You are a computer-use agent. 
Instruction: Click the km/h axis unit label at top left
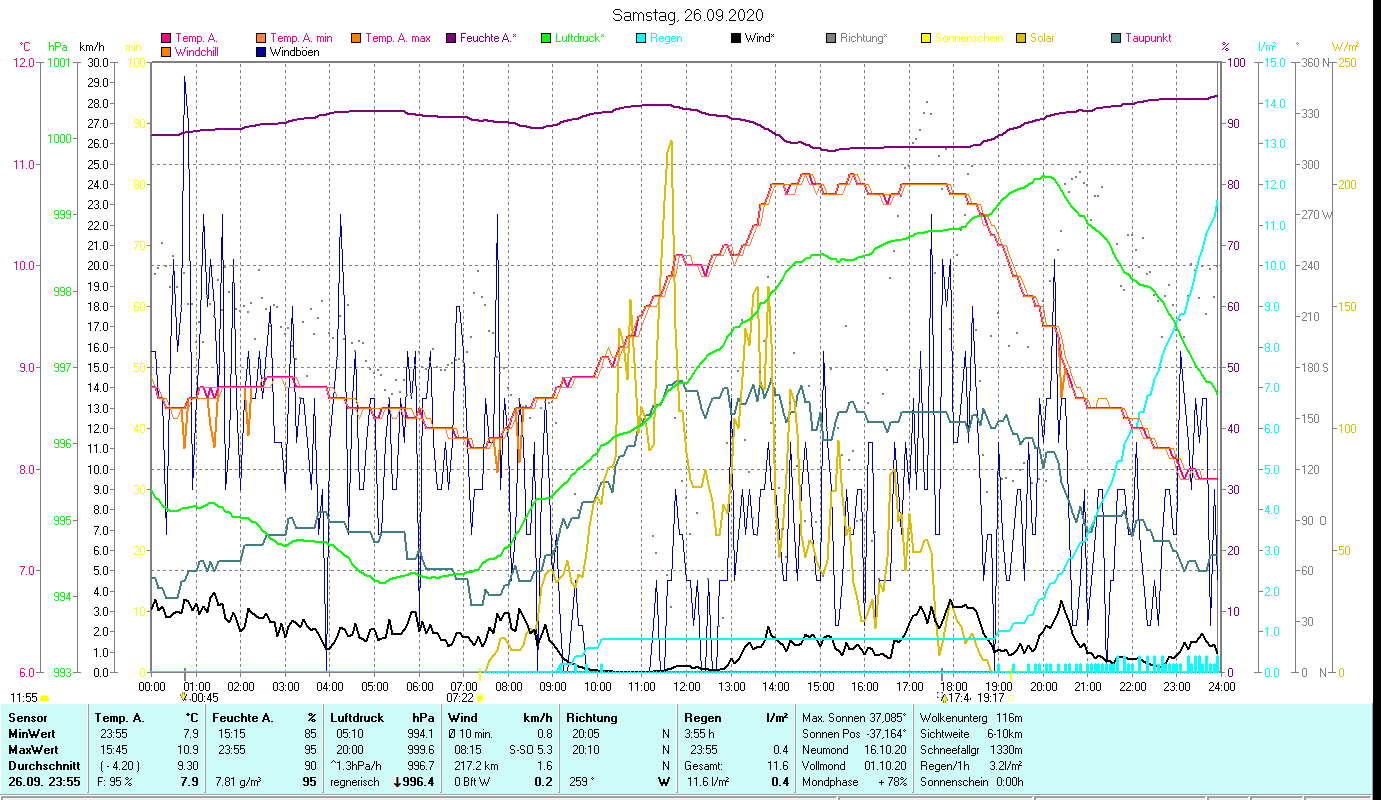click(91, 47)
